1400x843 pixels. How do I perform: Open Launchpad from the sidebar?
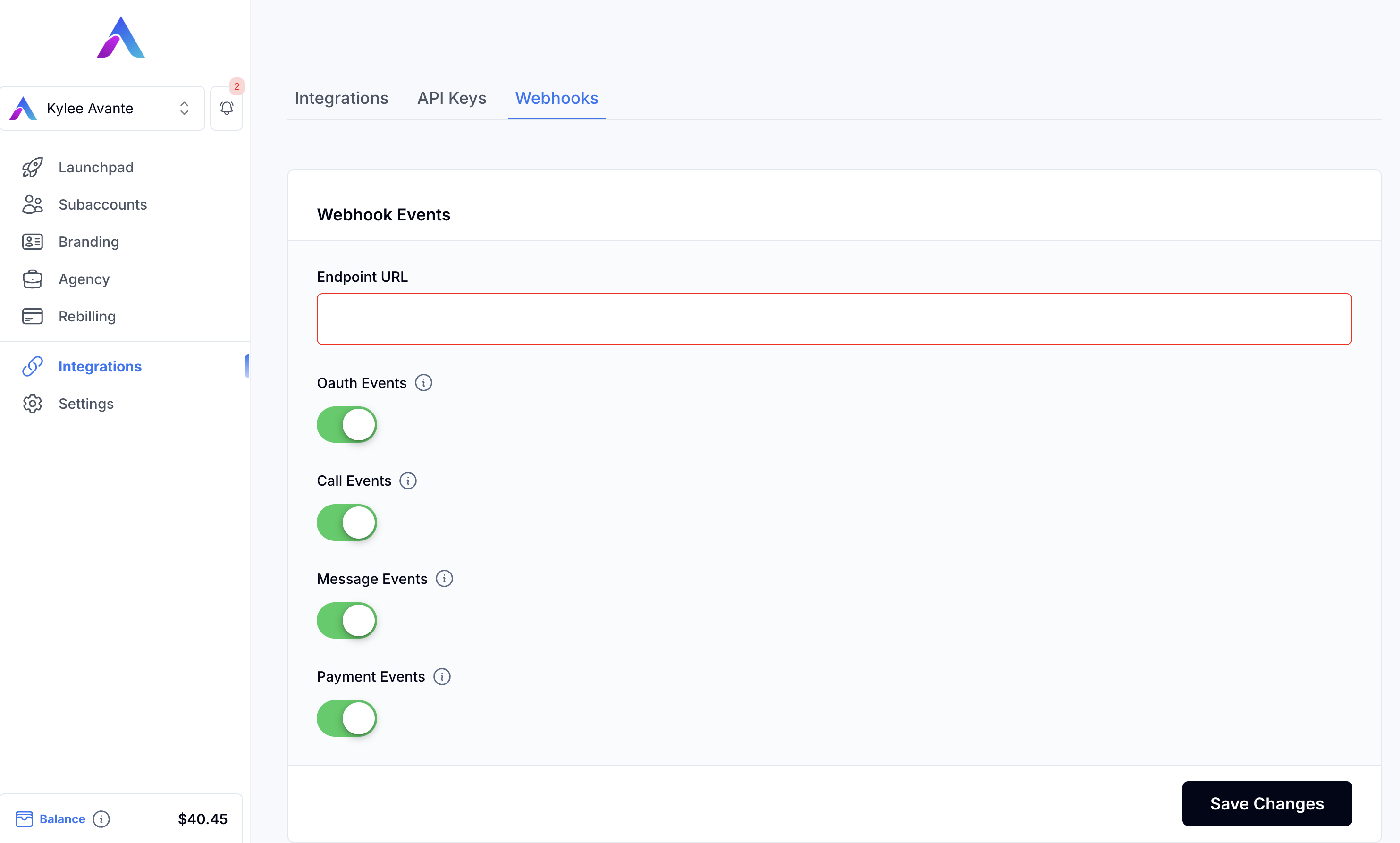(x=95, y=167)
